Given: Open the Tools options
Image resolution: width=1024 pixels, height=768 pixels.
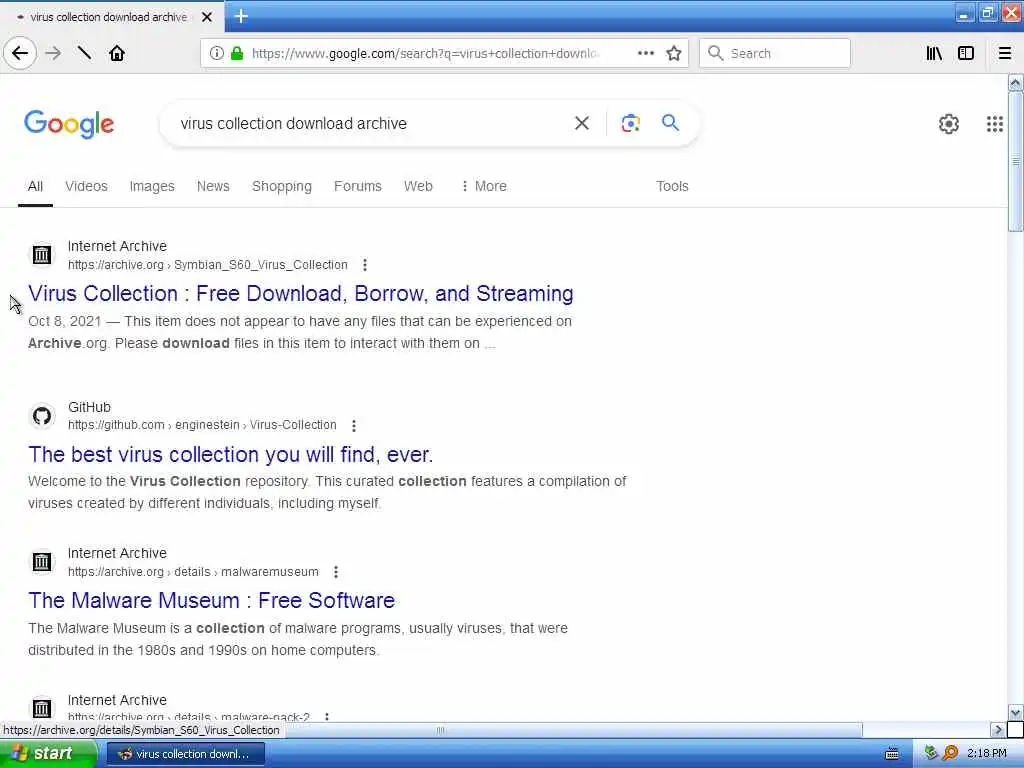Looking at the screenshot, I should click(672, 186).
